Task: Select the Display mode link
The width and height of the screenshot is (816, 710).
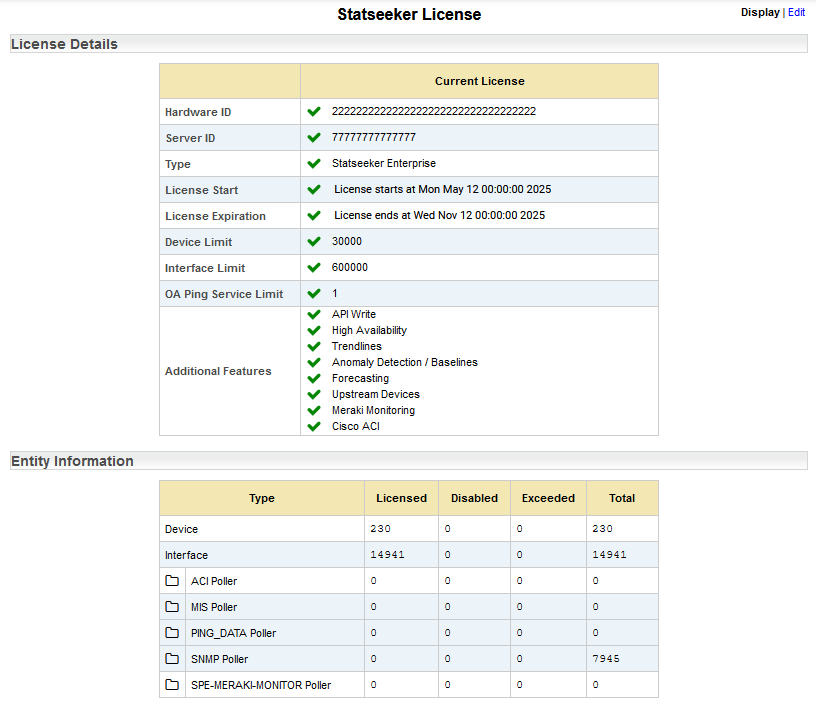Action: [x=760, y=12]
